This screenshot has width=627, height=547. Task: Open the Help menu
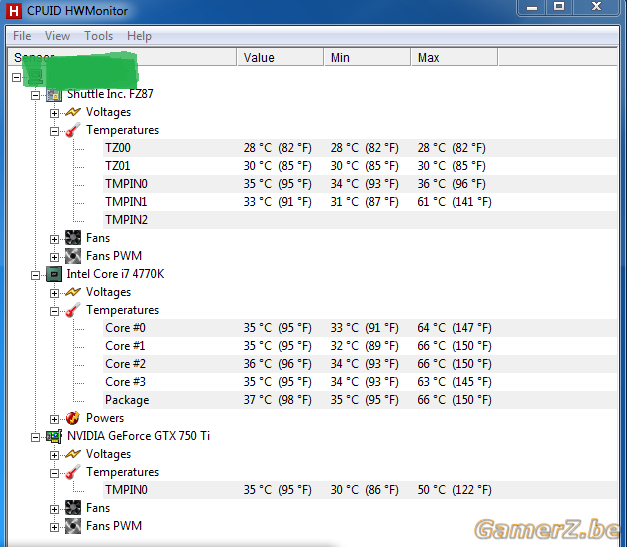139,36
